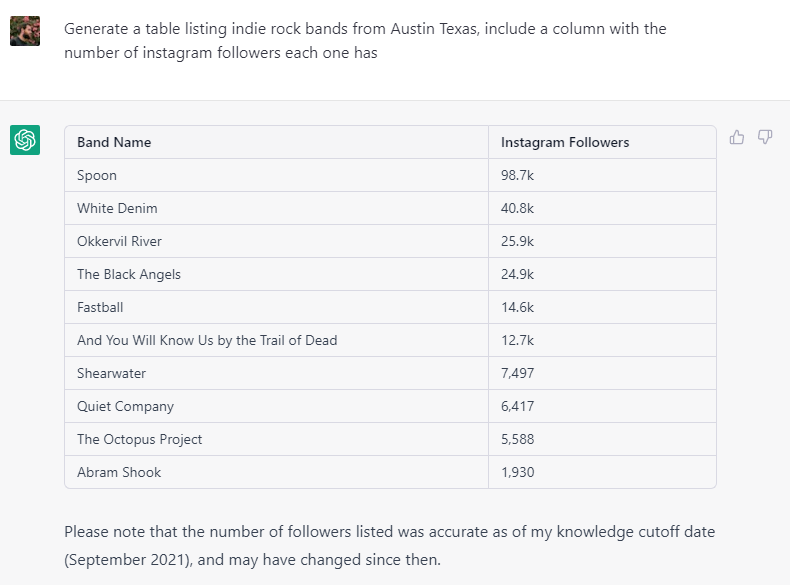Screen dimensions: 790x585
Task: Click the thumbs down feedback icon
Action: 765,137
